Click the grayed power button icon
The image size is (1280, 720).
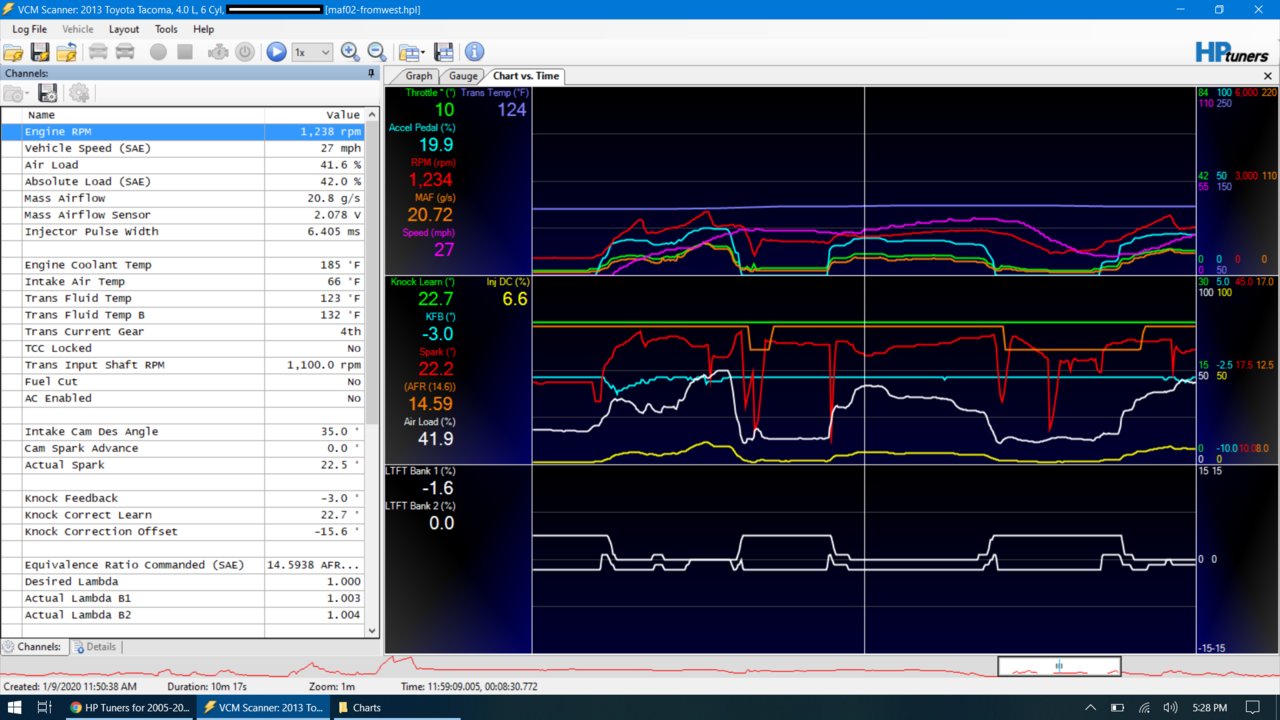pos(245,52)
